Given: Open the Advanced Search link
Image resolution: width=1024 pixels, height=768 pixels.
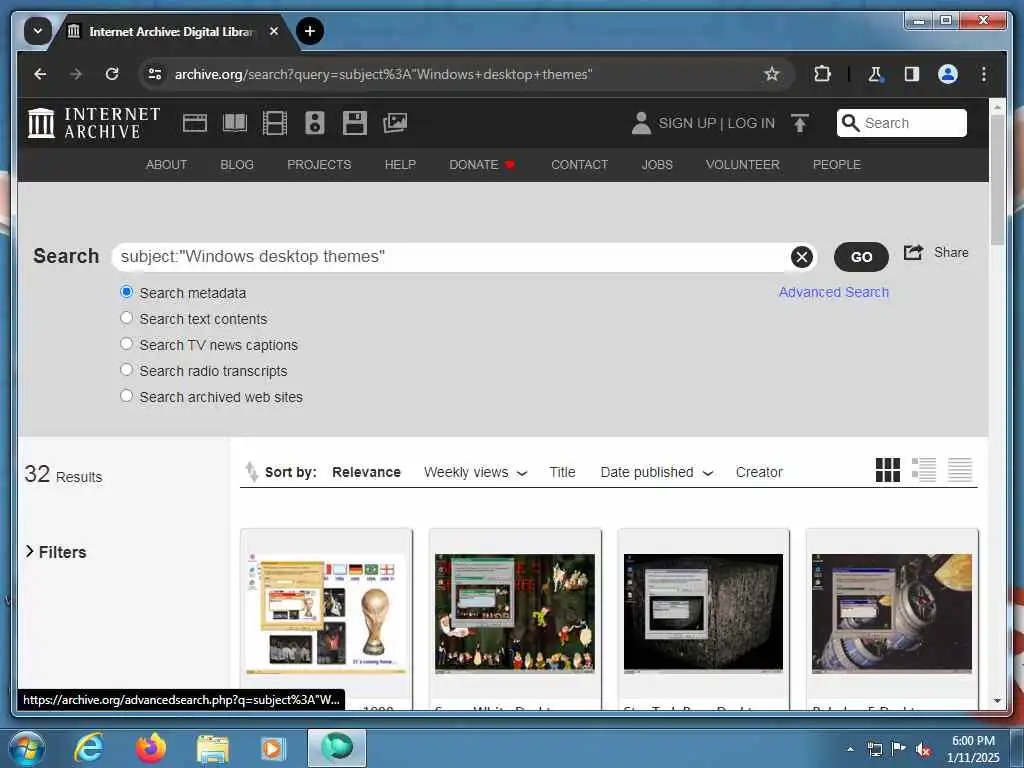Looking at the screenshot, I should [x=833, y=292].
